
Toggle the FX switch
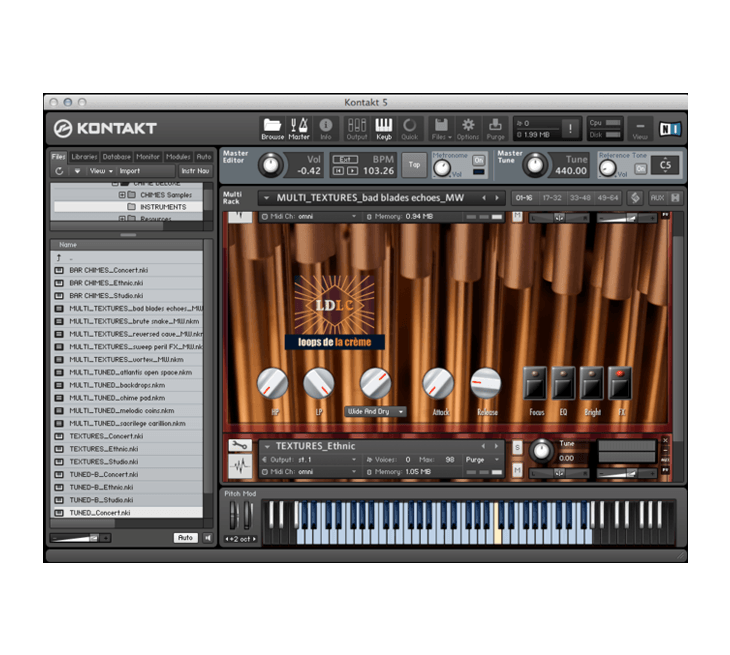[620, 384]
